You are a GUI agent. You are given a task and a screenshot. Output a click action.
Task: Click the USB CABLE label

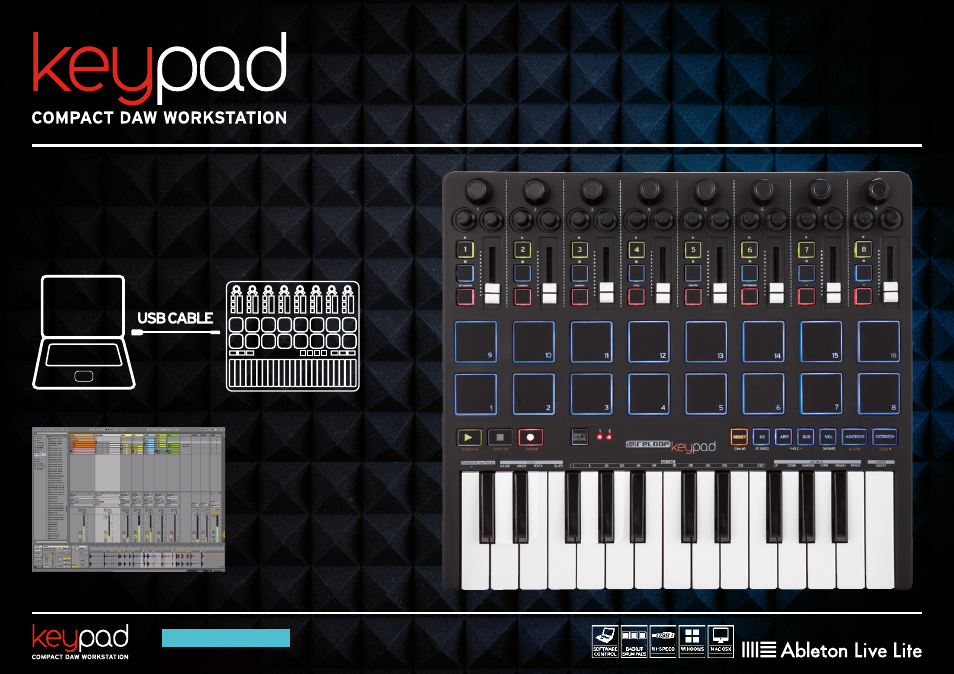[175, 318]
